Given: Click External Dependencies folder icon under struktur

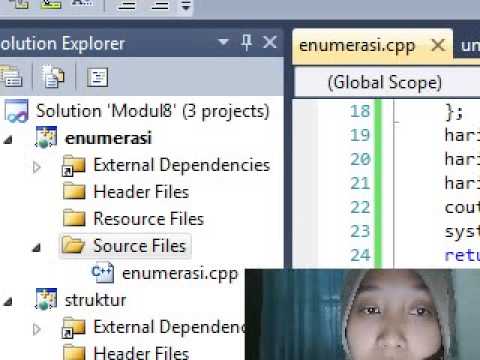Looking at the screenshot, I should click(74, 327).
